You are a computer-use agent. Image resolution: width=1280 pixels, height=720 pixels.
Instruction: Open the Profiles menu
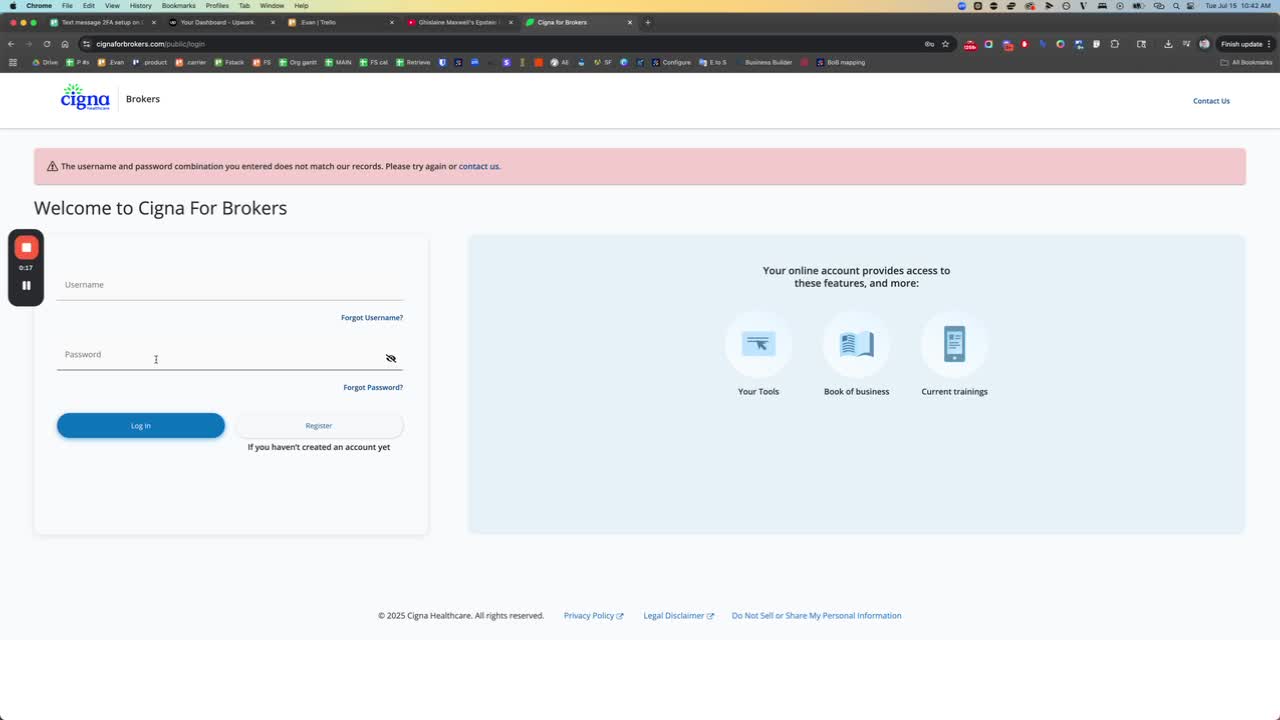(x=217, y=6)
